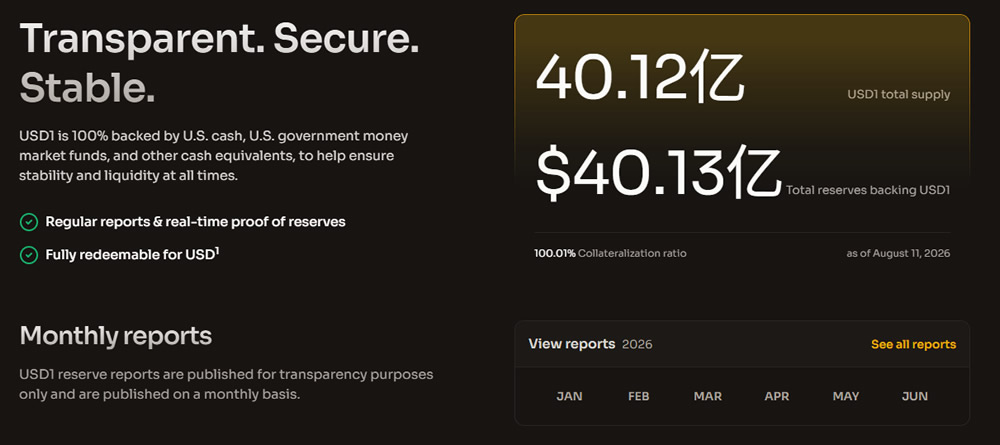Click Total reserves backing USD1 label
The image size is (1000, 445).
click(868, 190)
